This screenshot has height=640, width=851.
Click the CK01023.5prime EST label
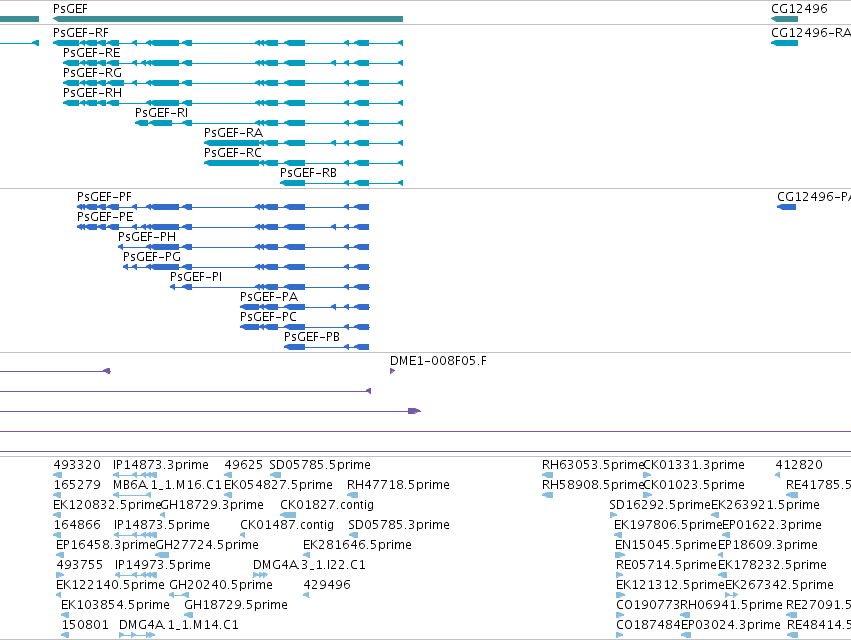694,485
